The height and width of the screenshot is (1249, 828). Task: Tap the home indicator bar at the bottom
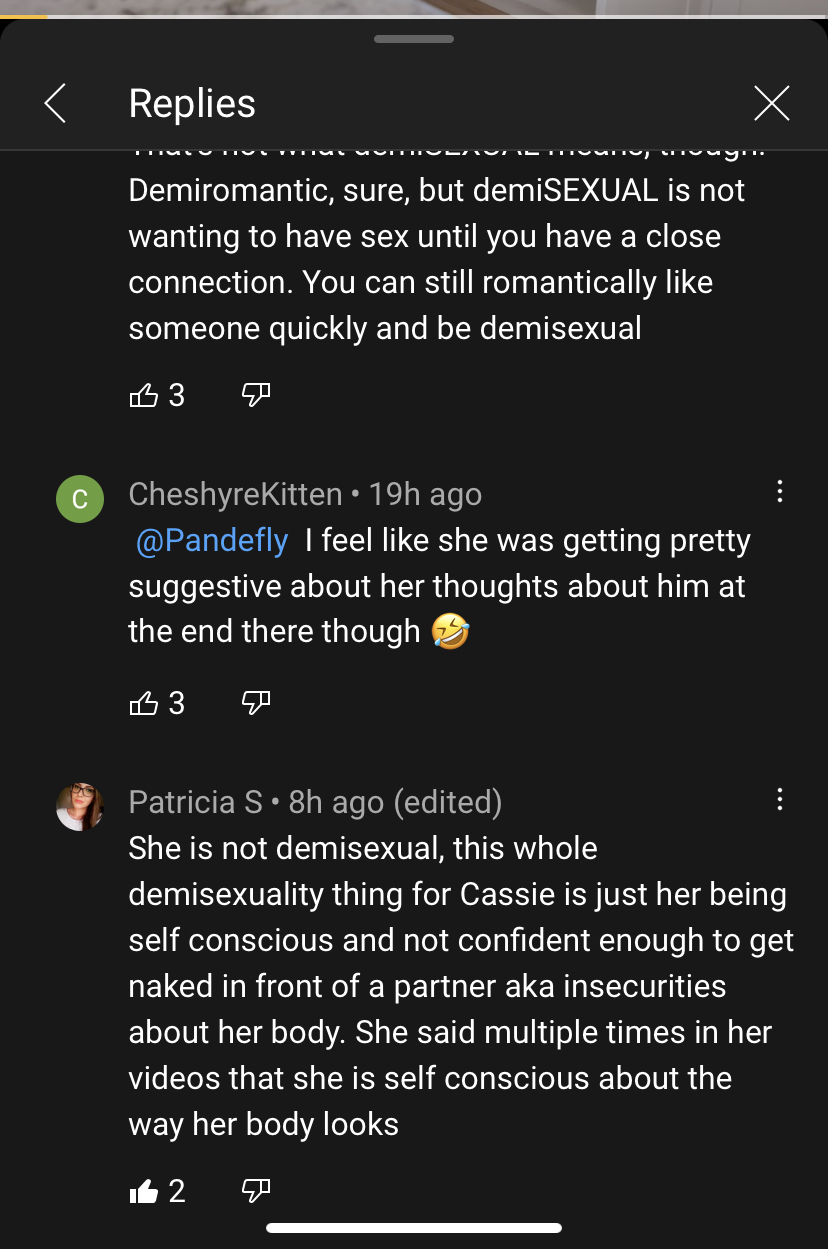(x=414, y=1228)
